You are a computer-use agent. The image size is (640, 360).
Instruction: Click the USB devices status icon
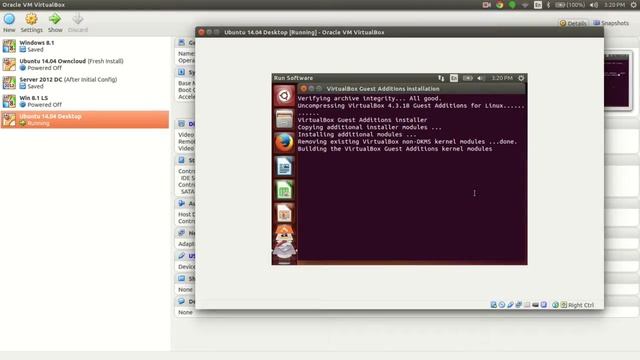(x=510, y=305)
